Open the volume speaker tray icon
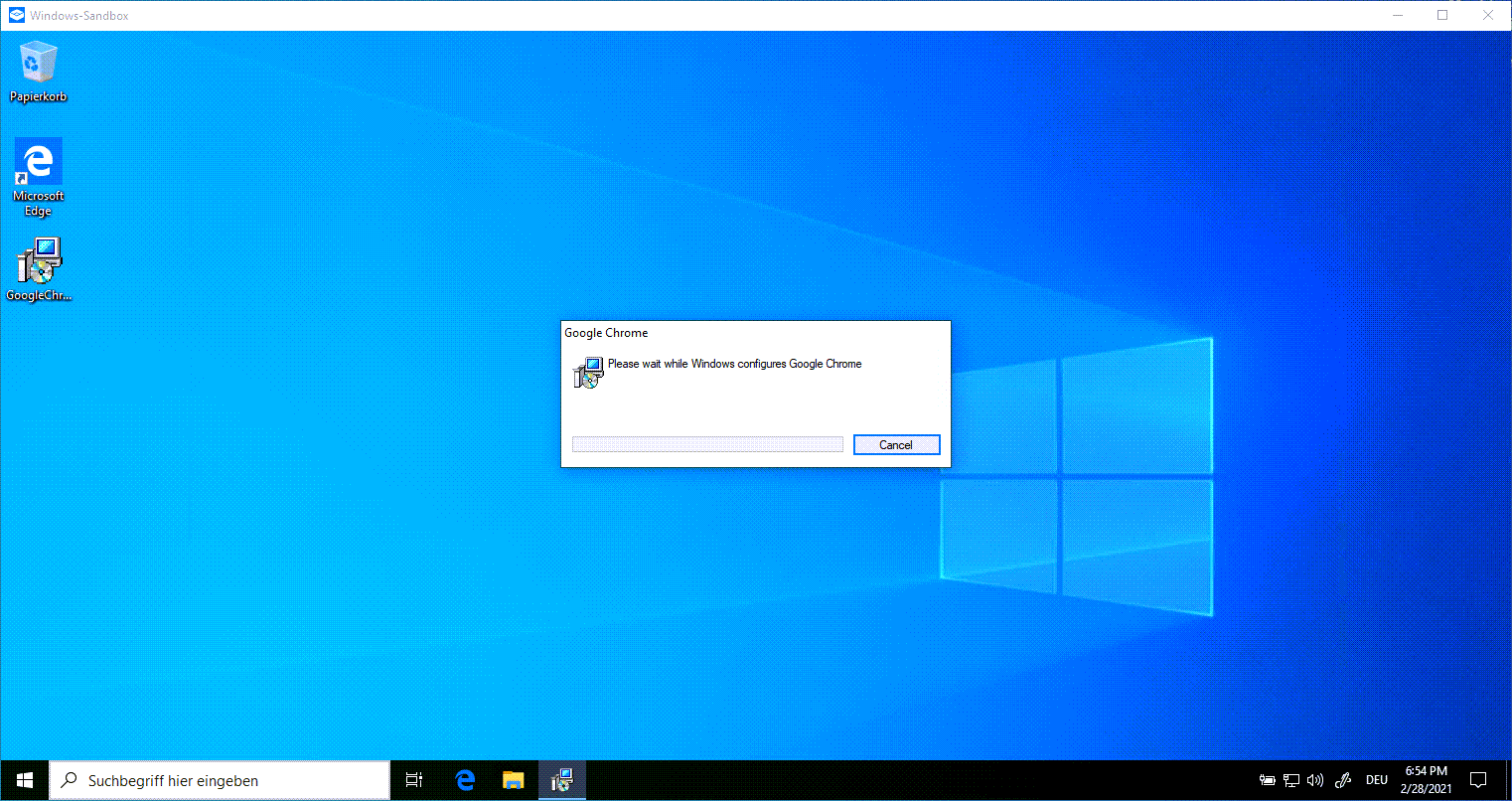 tap(1316, 780)
